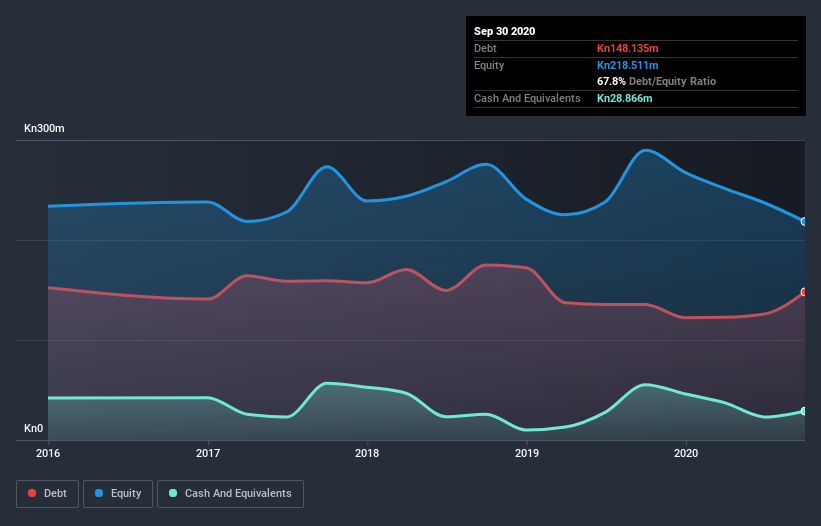This screenshot has width=821, height=526.
Task: Click the Sep 30 2020 tooltip date
Action: coord(505,31)
